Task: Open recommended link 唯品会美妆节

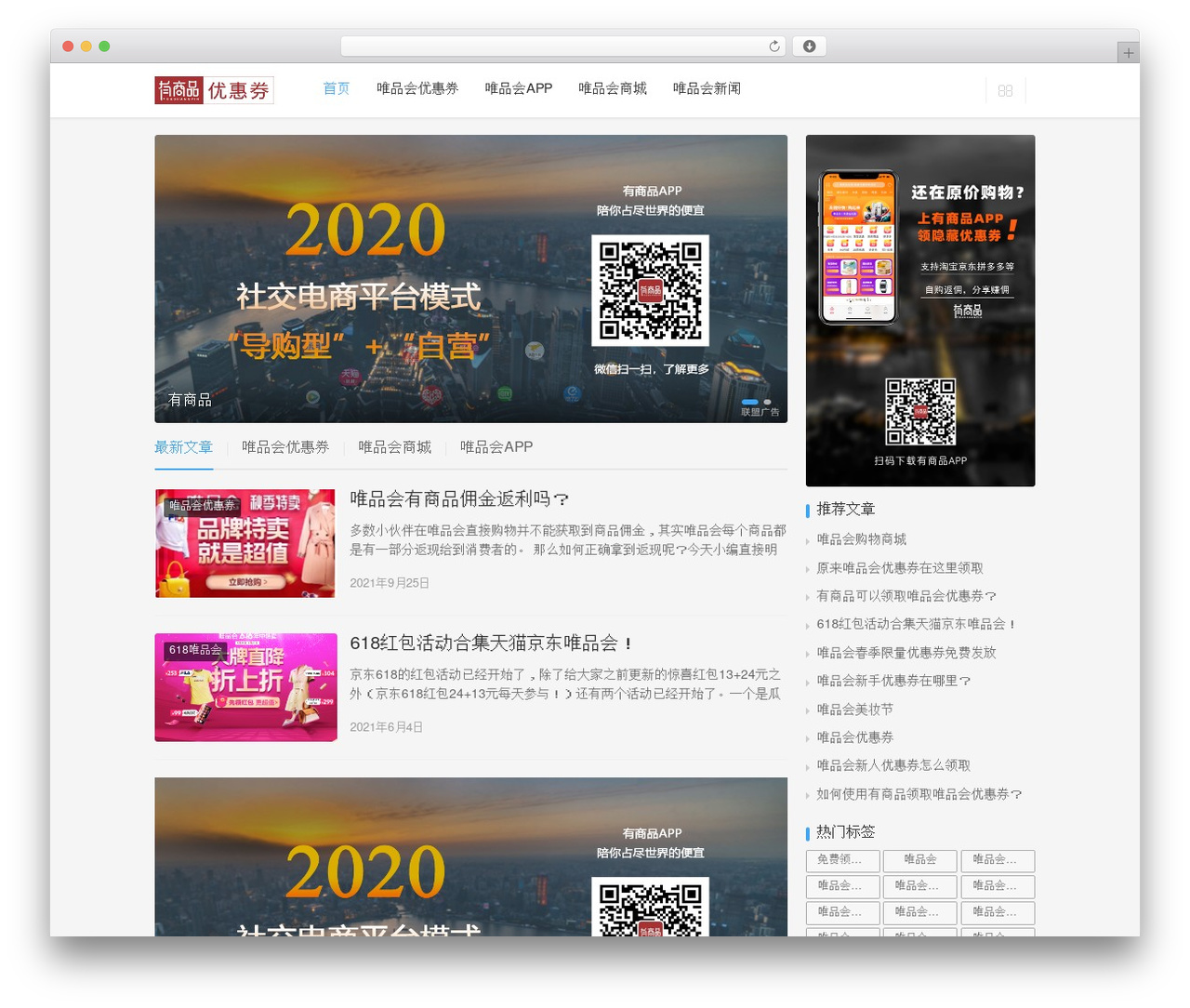Action: [x=855, y=710]
